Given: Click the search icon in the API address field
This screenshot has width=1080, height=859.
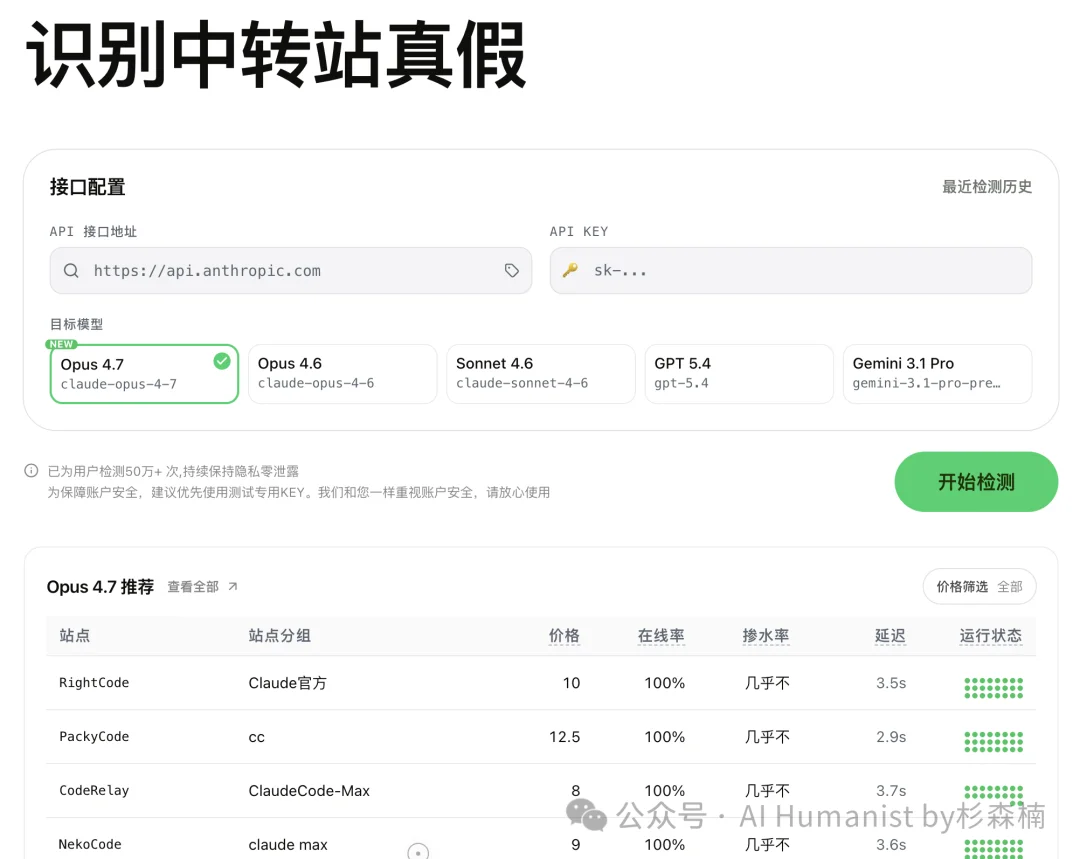Looking at the screenshot, I should point(71,270).
